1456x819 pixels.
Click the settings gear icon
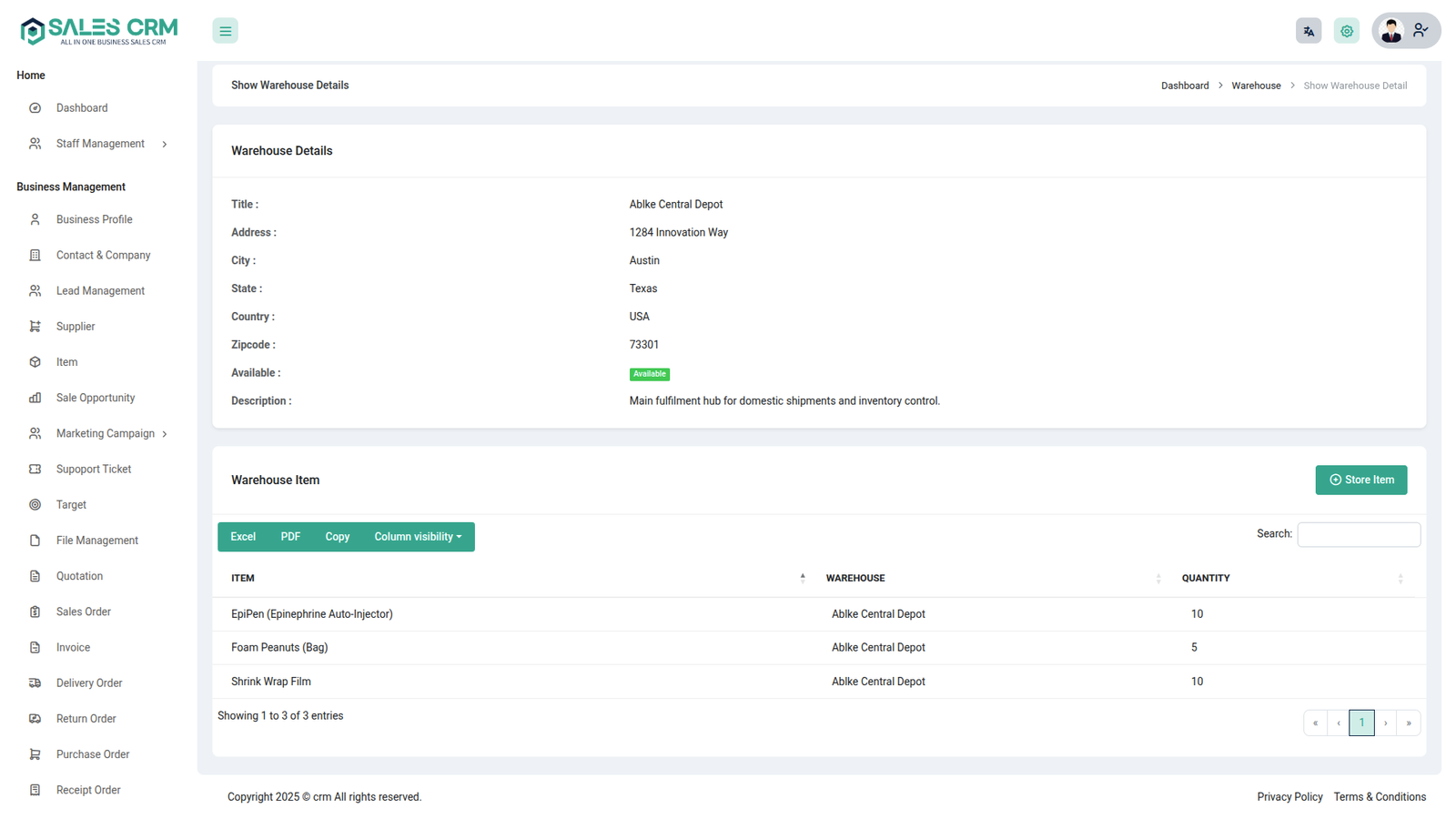pyautogui.click(x=1346, y=31)
